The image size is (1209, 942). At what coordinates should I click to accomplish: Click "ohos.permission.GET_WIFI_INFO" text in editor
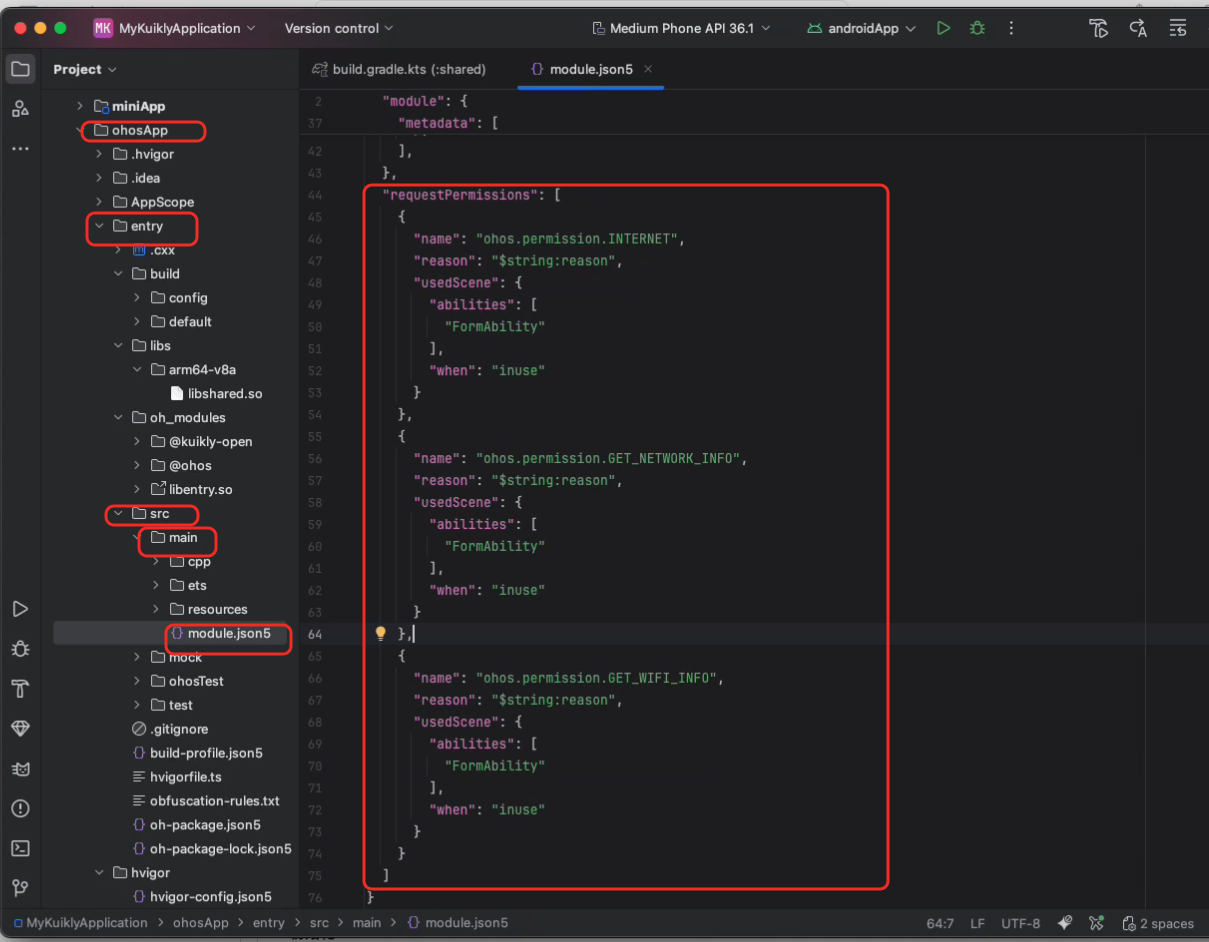coord(598,678)
